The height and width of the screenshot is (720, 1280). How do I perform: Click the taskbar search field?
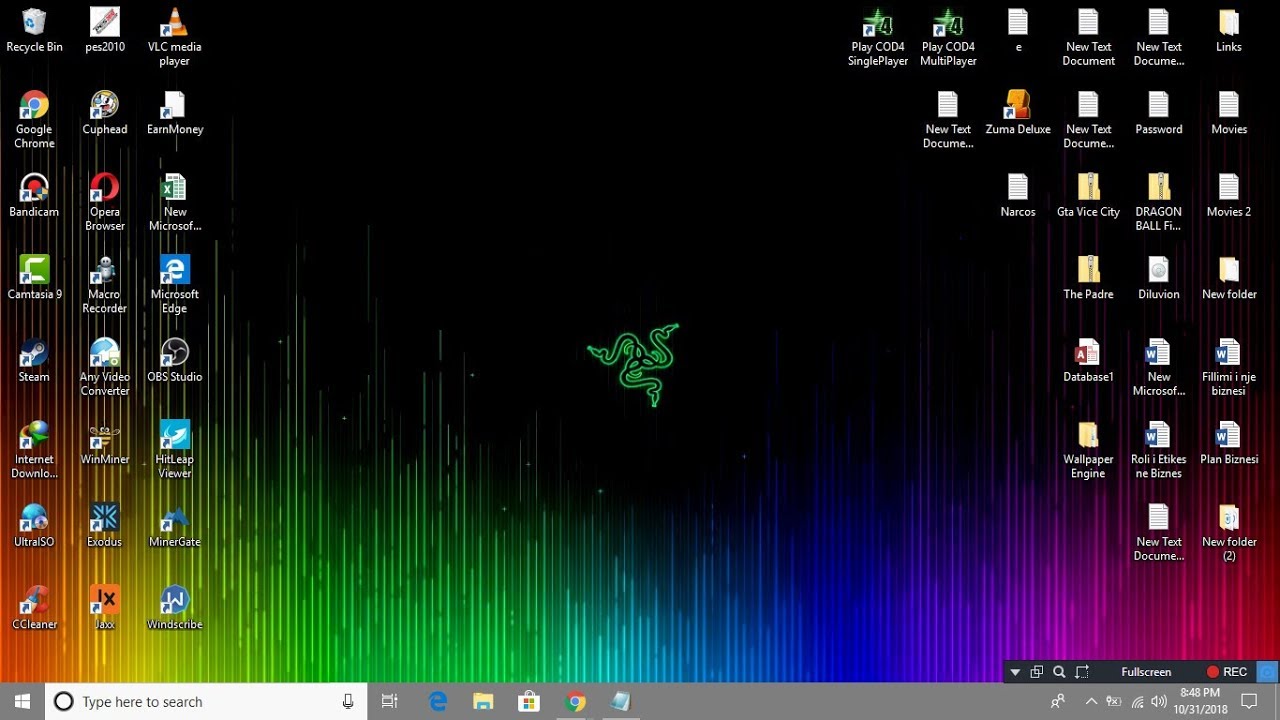coord(200,701)
